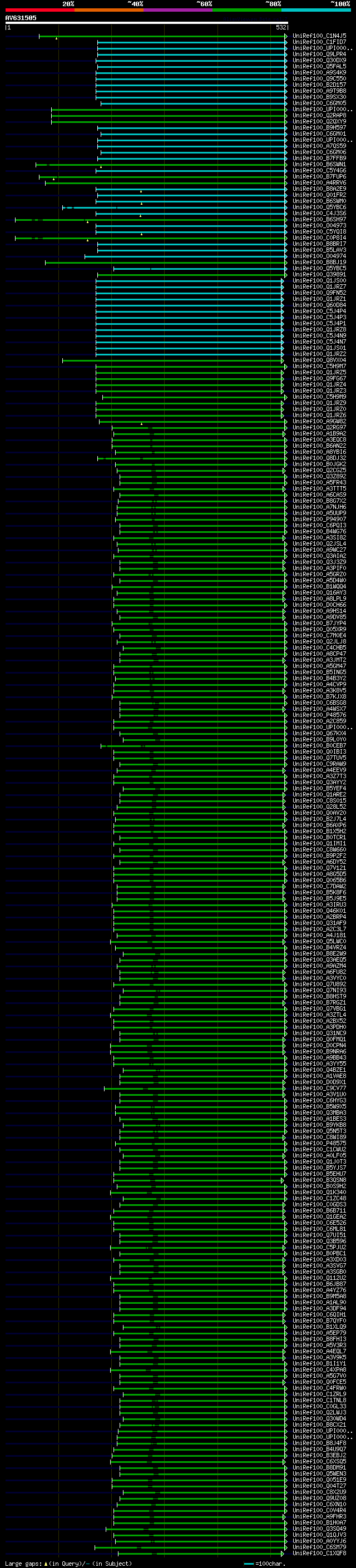Viewport: 356px width, 1568px height.
Task: Select hit UniRef100_C5H9M7
Action: (319, 367)
